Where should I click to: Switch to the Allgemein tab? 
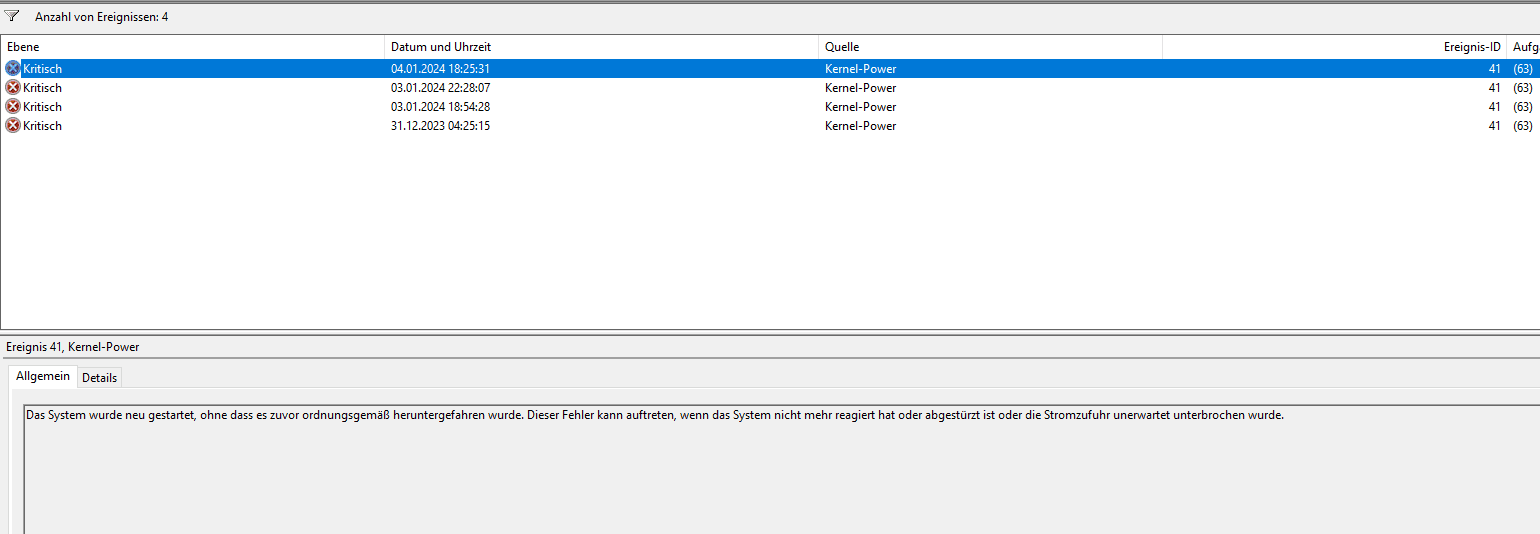[43, 376]
